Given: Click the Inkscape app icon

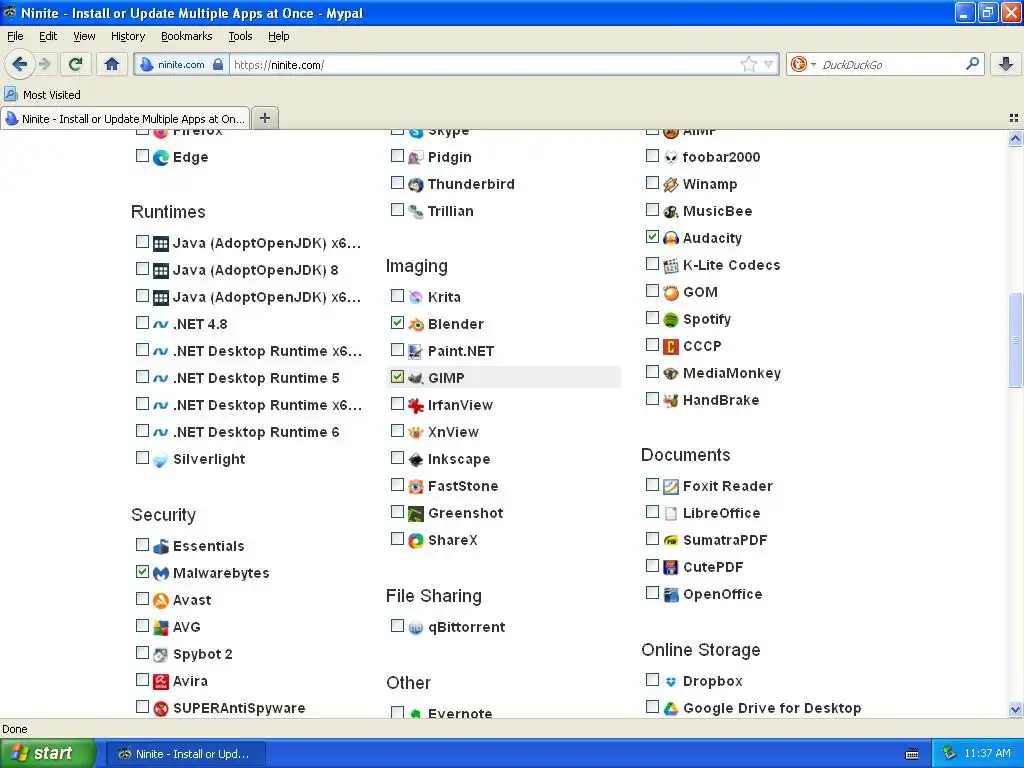Looking at the screenshot, I should coord(416,460).
